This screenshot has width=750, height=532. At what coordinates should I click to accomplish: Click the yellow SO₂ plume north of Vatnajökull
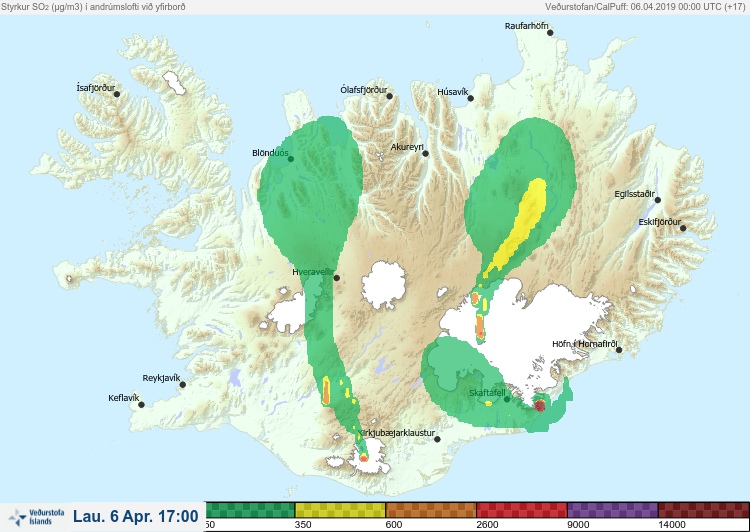pyautogui.click(x=521, y=225)
